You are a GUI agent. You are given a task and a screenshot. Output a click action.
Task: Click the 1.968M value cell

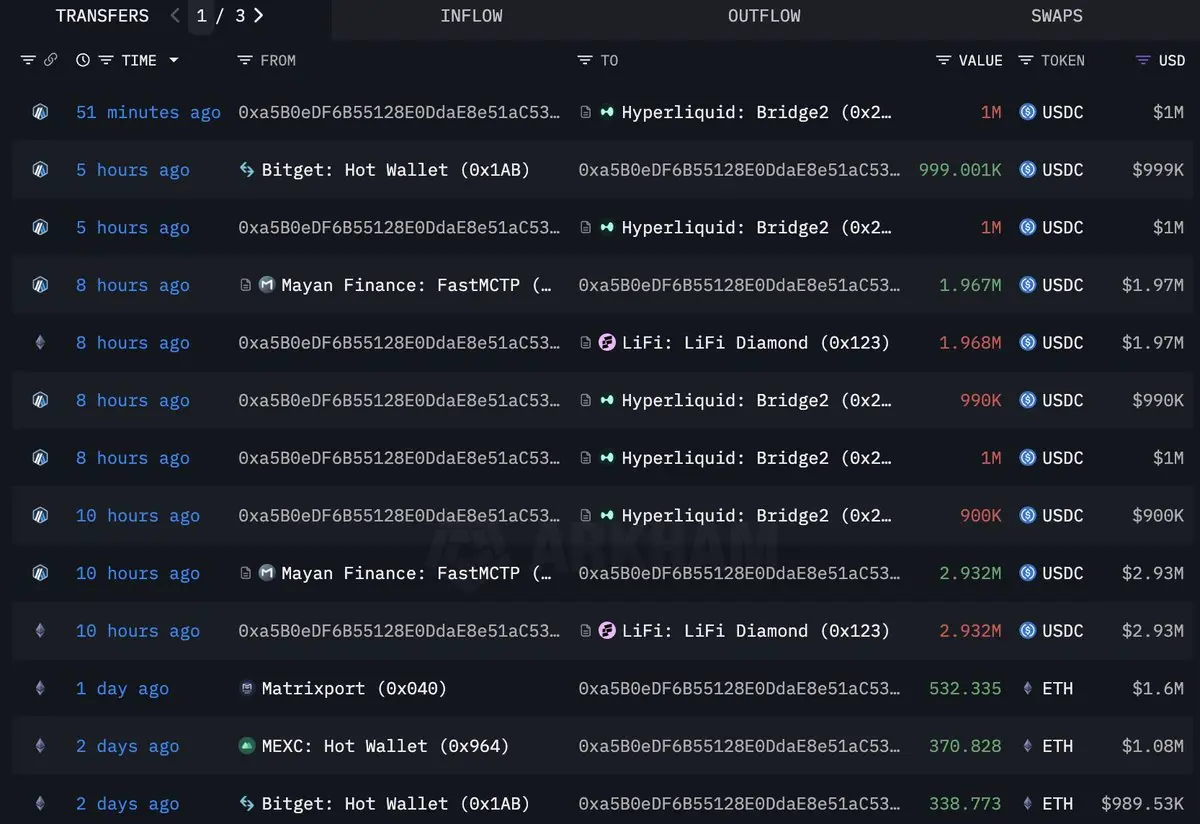click(970, 343)
